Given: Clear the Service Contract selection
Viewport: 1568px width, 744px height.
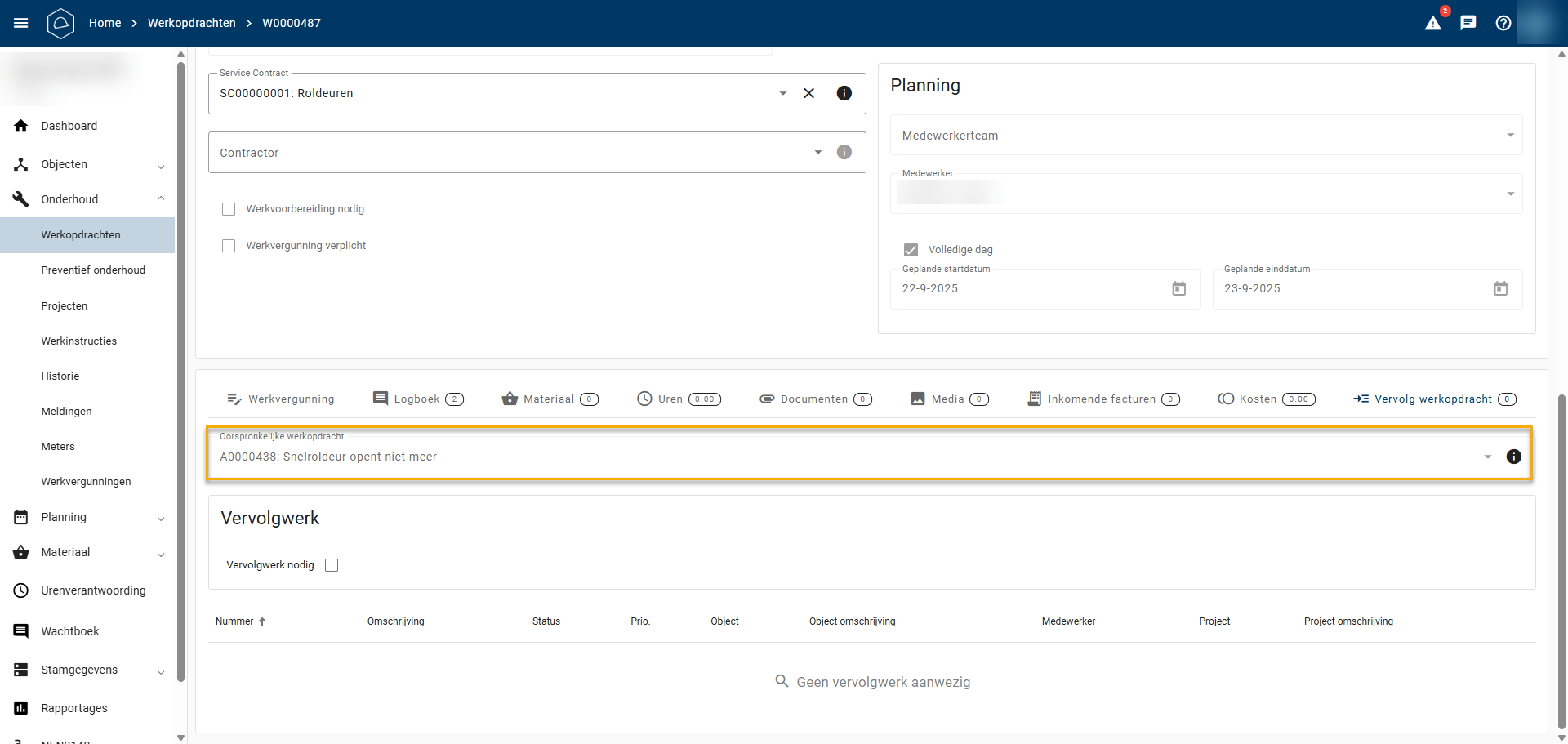Looking at the screenshot, I should 808,93.
